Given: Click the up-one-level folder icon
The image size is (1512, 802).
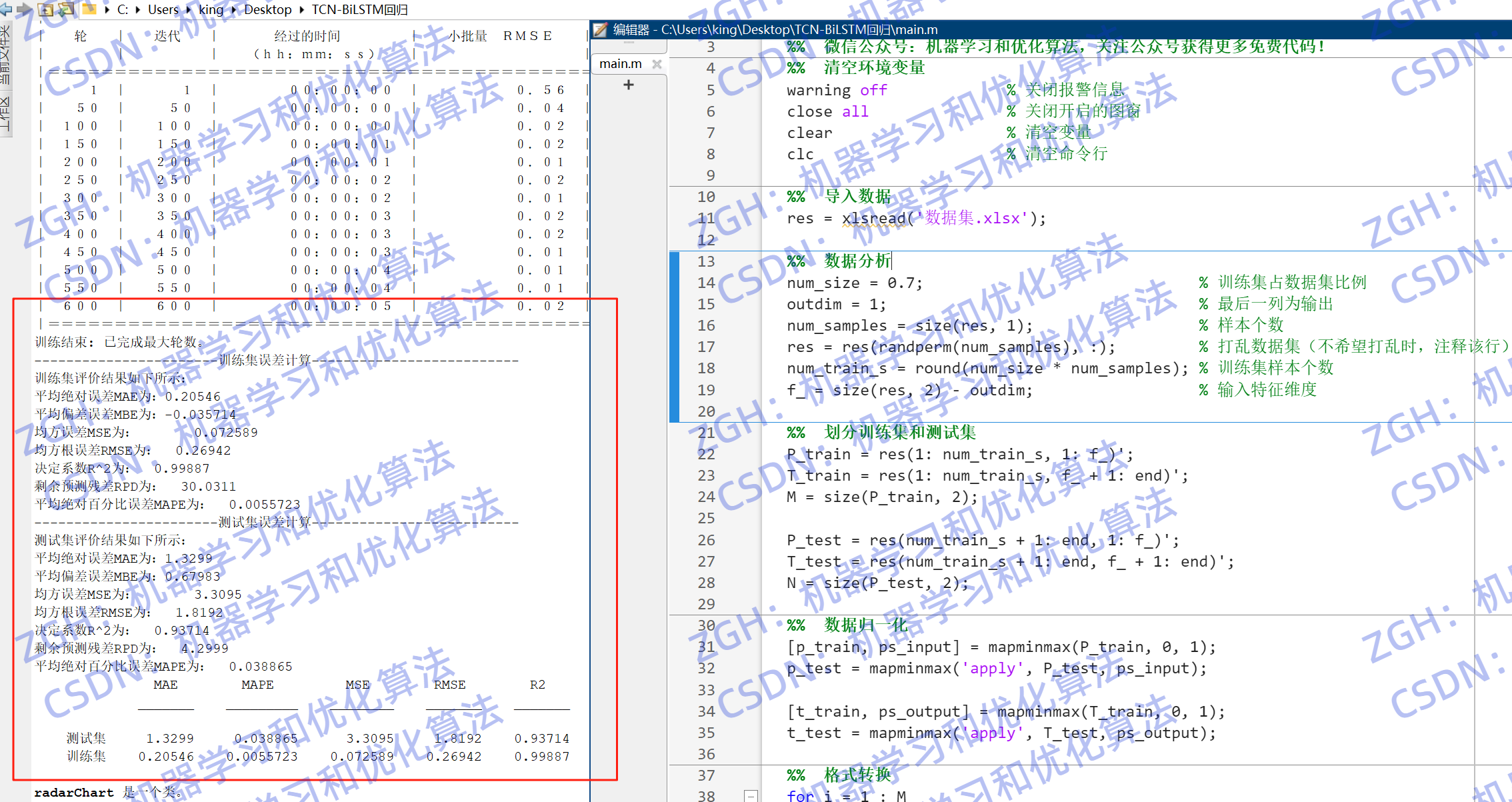Looking at the screenshot, I should pyautogui.click(x=45, y=9).
